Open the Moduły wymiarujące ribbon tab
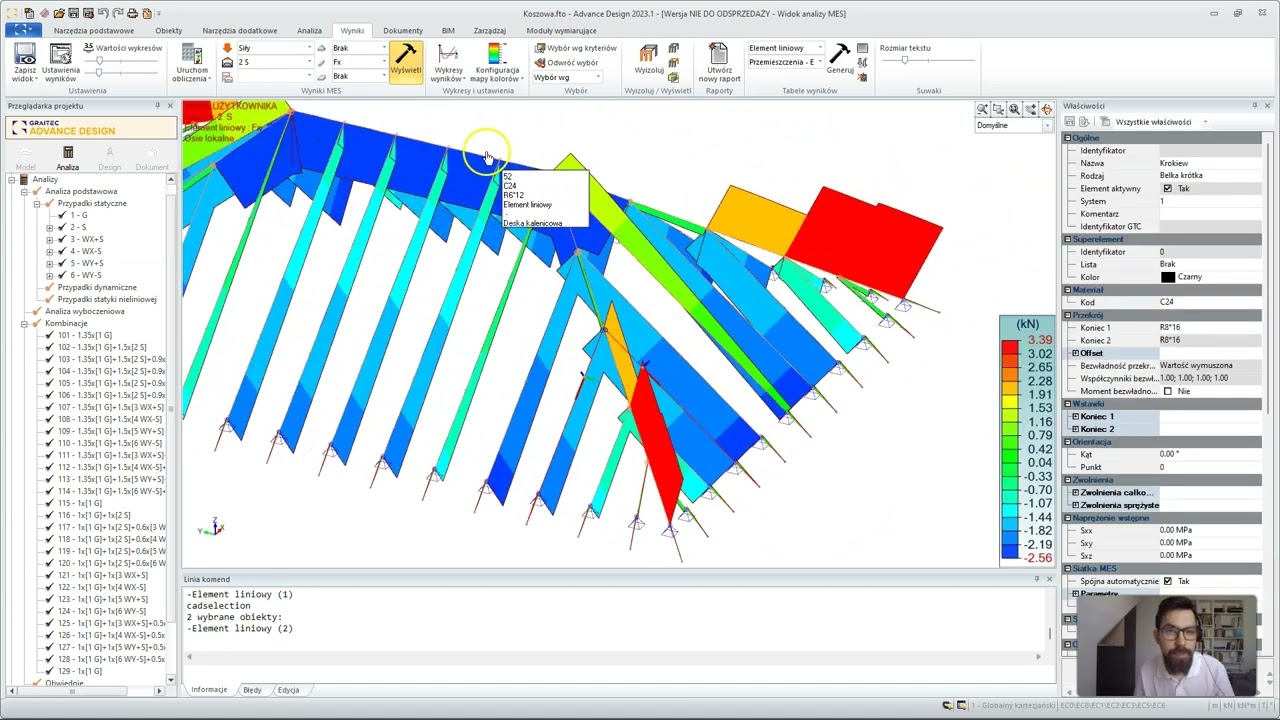Screen dimensions: 1280x720 point(561,31)
